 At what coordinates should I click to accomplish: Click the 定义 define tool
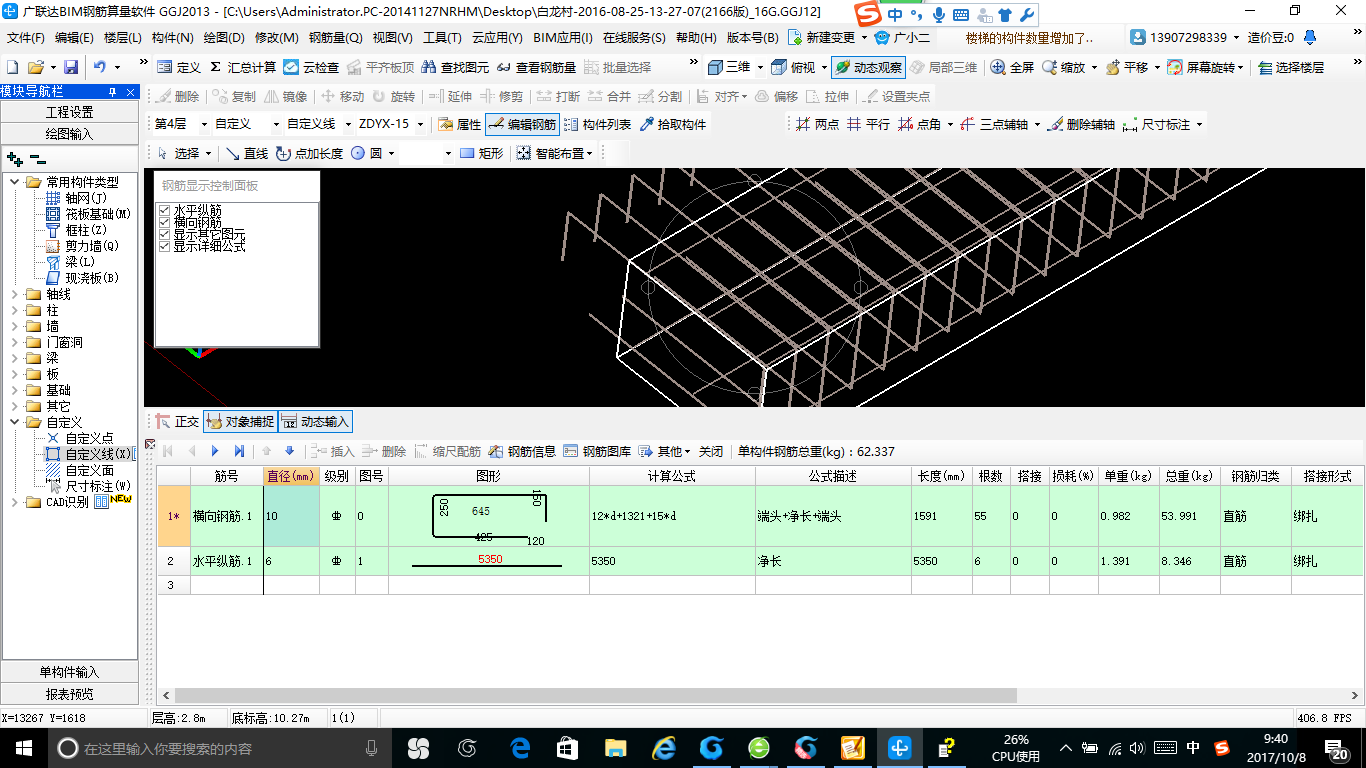(179, 67)
